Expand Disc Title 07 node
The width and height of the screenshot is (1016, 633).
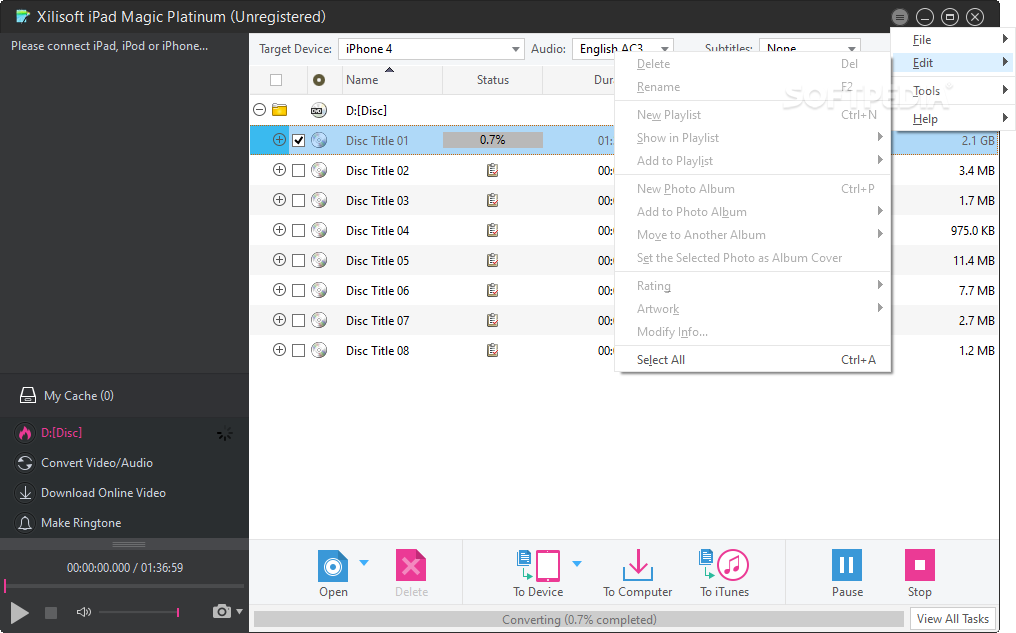coord(279,319)
